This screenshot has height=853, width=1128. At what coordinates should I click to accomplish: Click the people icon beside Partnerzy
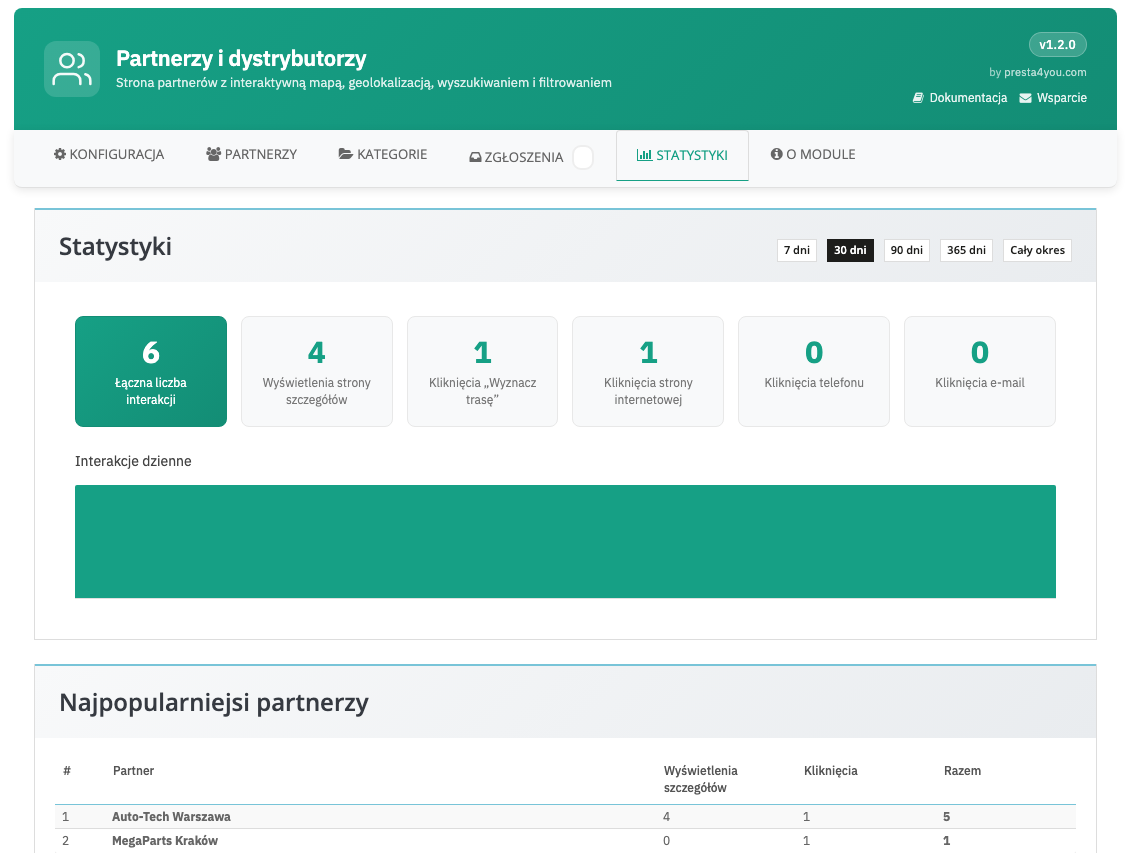pos(213,154)
